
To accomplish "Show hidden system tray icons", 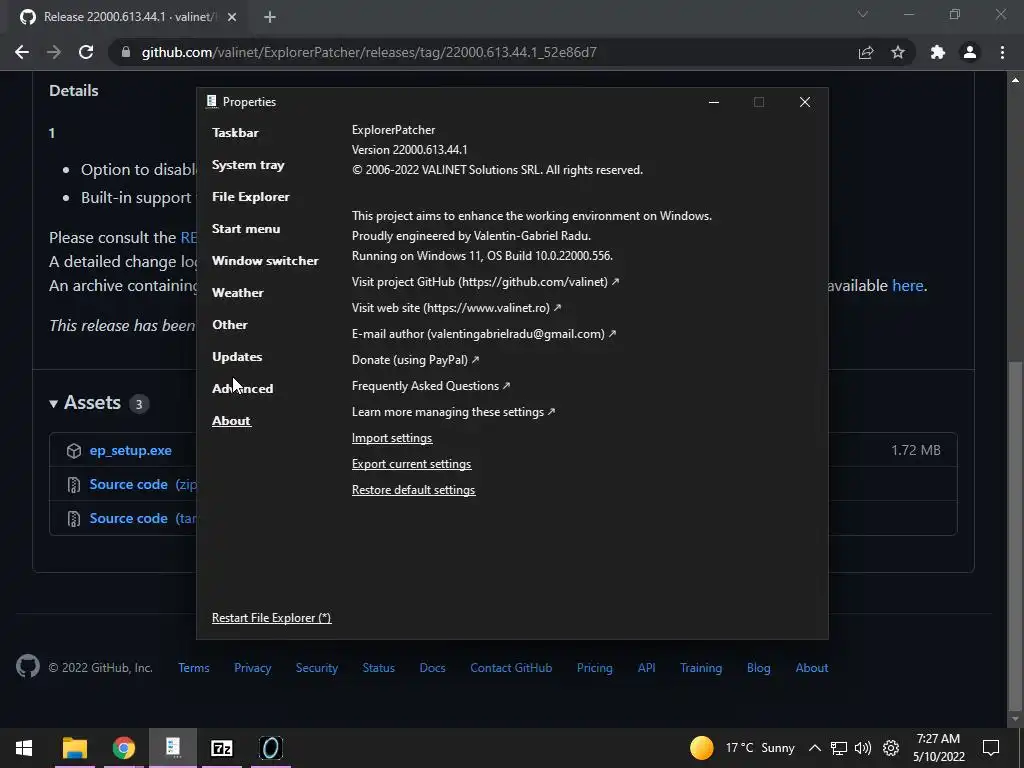I will [814, 748].
